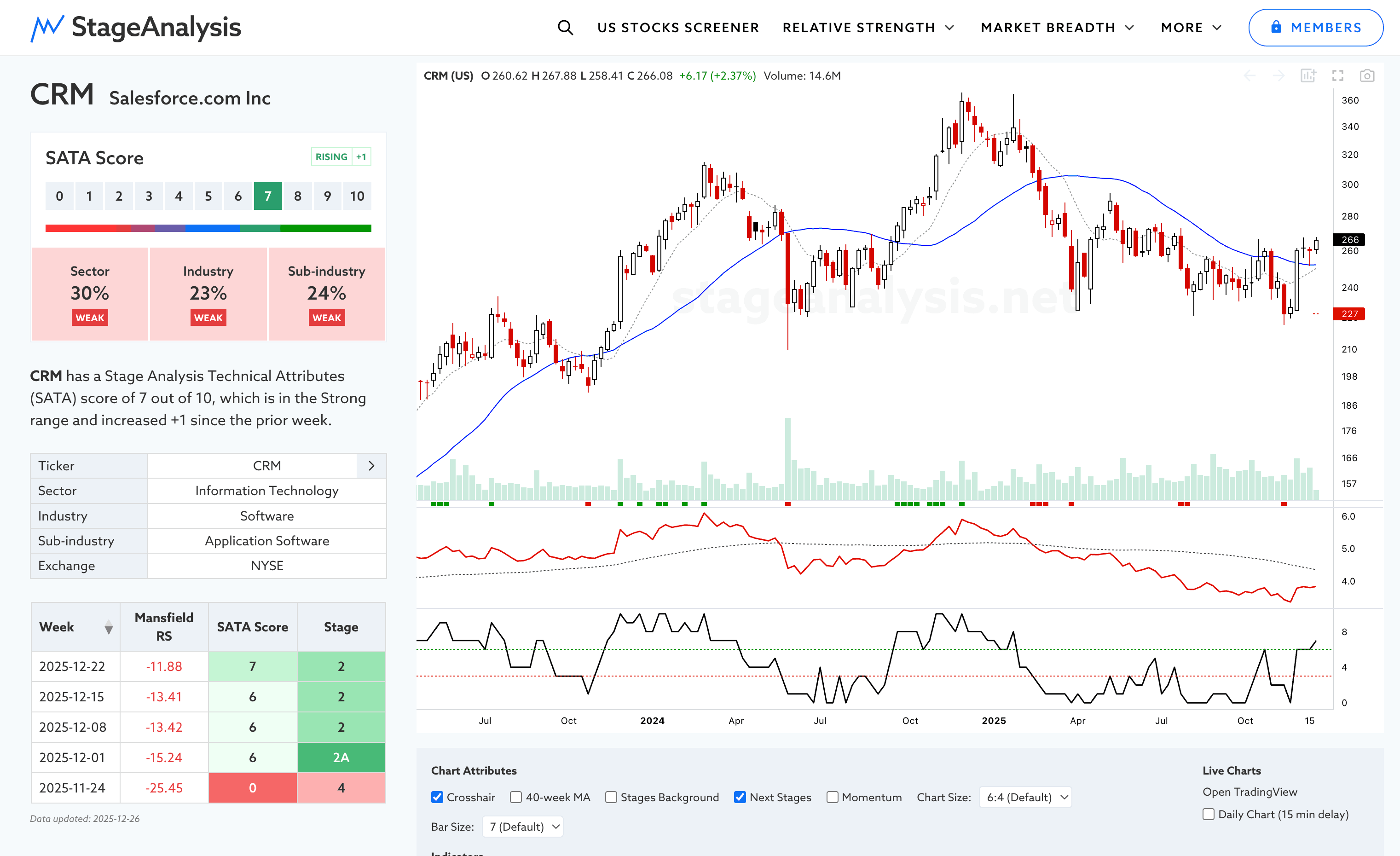The image size is (1400, 856).
Task: Click the chart back arrow icon
Action: point(1250,75)
